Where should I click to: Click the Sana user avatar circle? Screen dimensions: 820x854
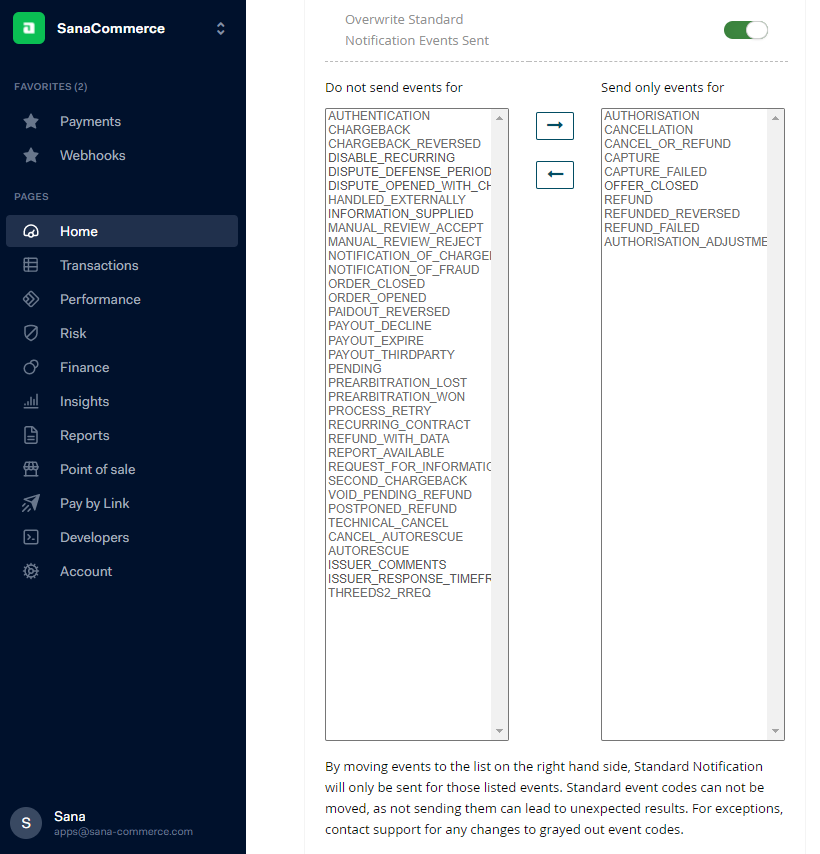coord(26,823)
